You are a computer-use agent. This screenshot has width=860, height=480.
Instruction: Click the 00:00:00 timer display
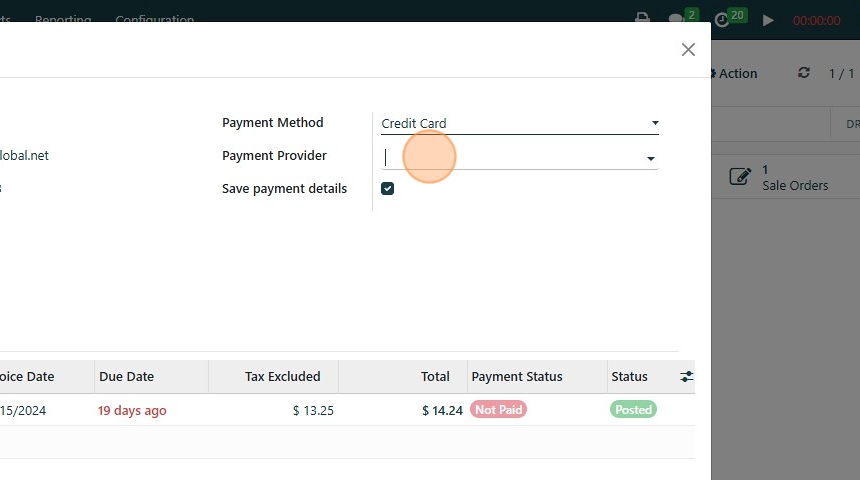816,20
